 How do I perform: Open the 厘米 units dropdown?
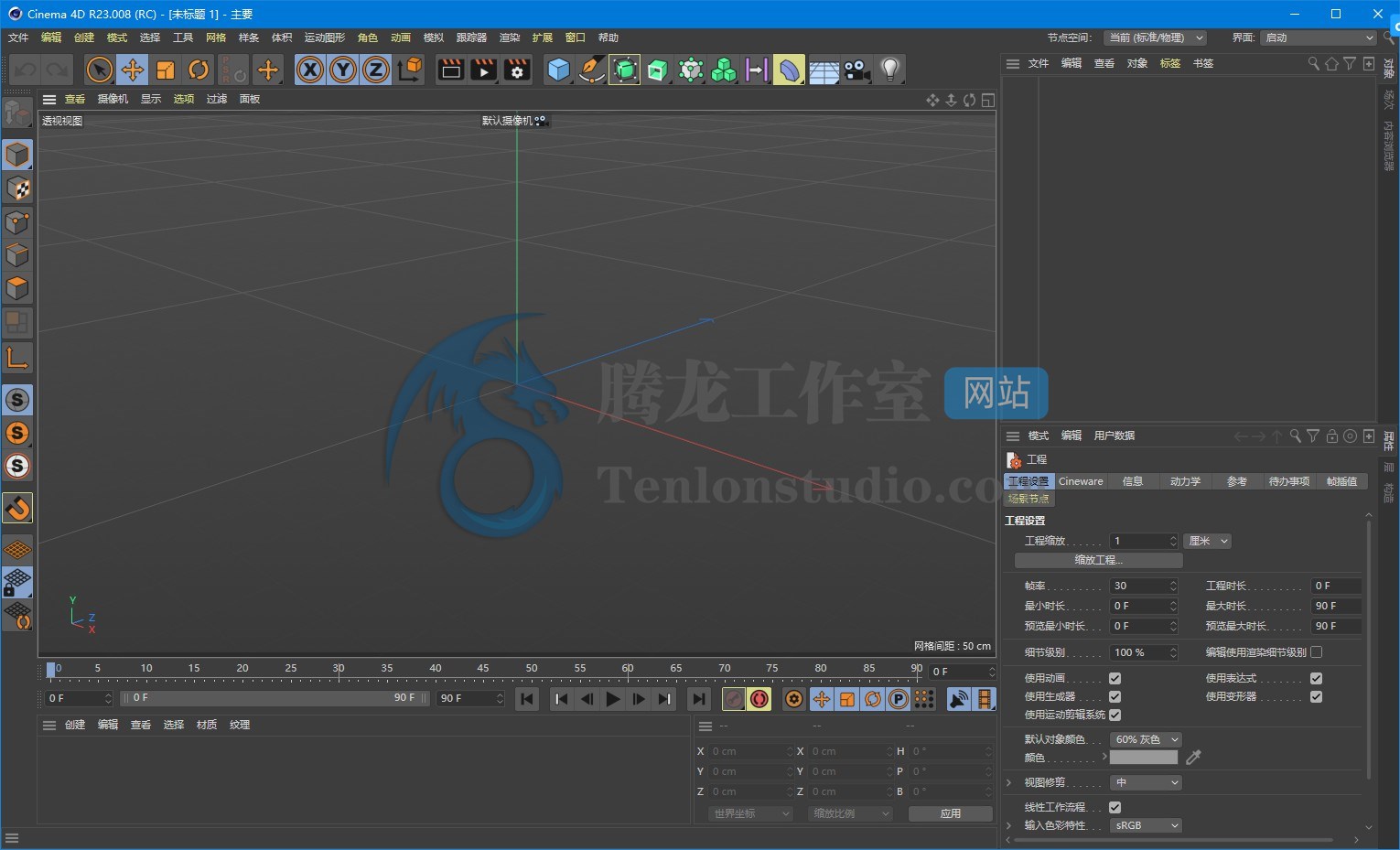click(x=1208, y=541)
